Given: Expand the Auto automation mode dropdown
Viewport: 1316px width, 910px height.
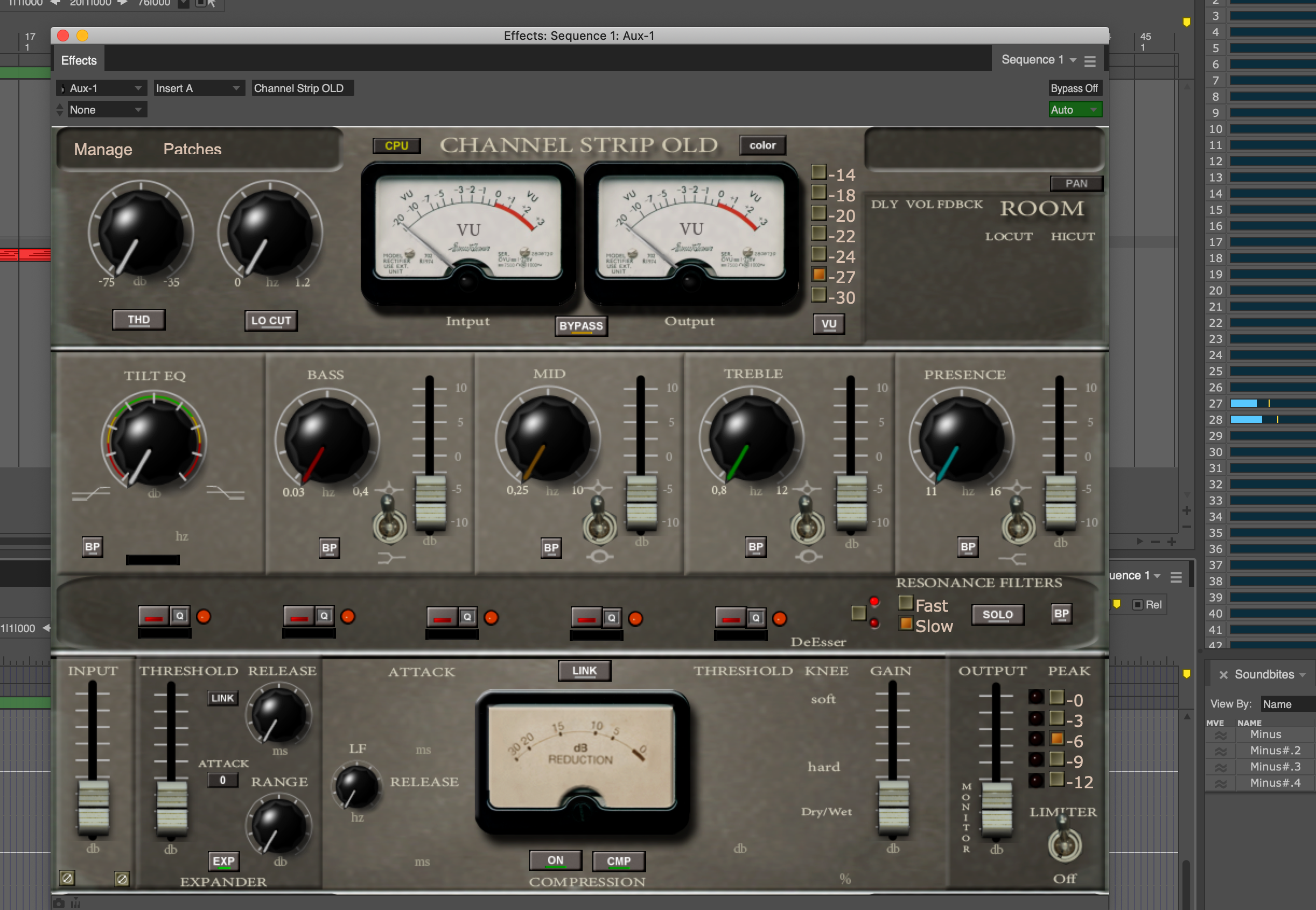Looking at the screenshot, I should pos(1074,109).
